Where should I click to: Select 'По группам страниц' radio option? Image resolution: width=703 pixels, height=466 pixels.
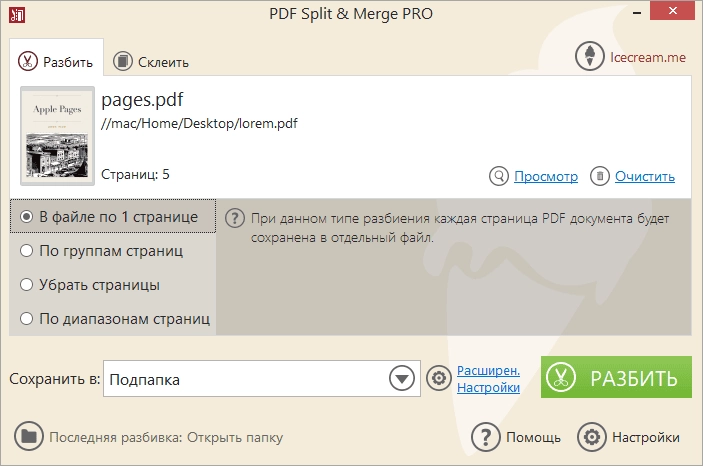[102, 251]
